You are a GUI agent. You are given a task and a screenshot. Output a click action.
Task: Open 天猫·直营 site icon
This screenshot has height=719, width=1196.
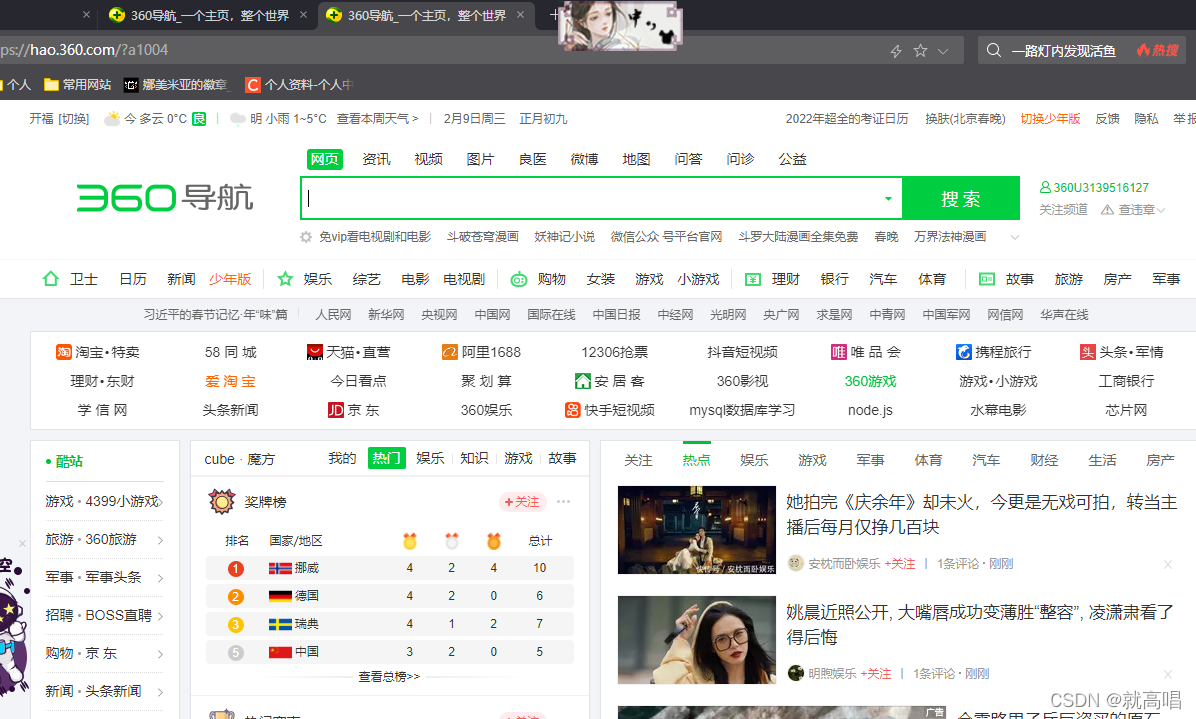tap(314, 351)
